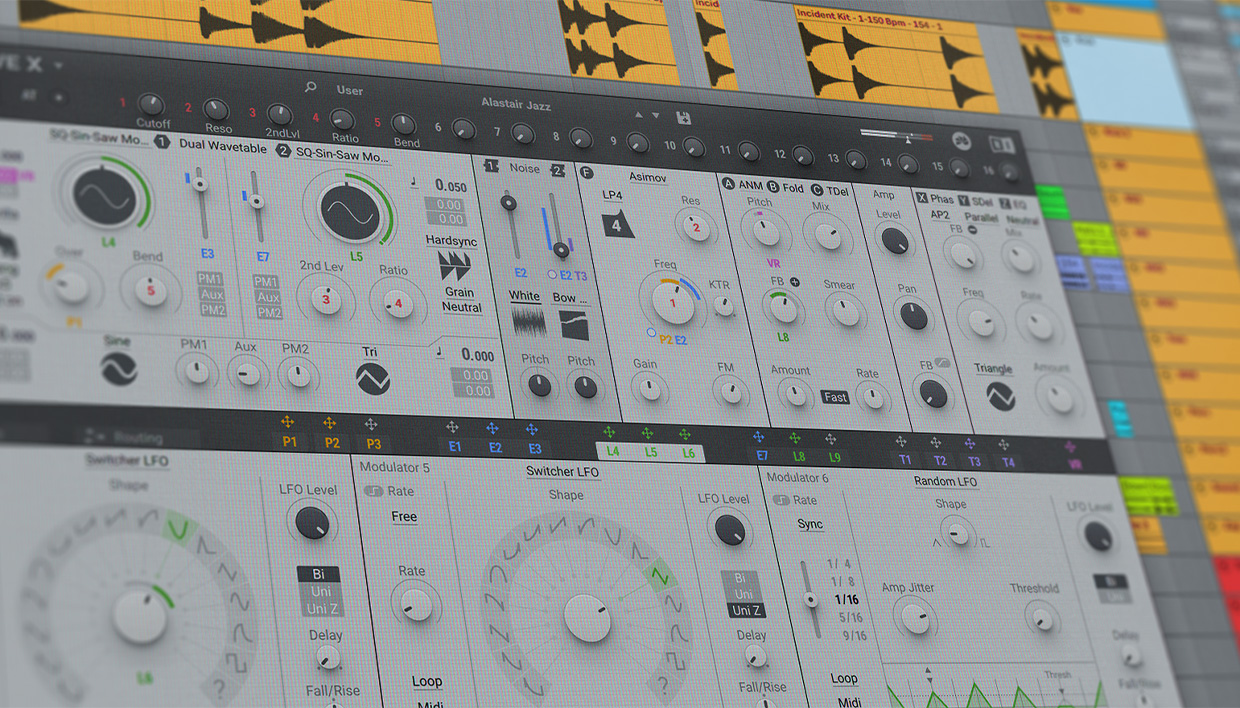This screenshot has height=708, width=1240.
Task: Set Modulator 6 rate mode to Sync
Action: 810,525
